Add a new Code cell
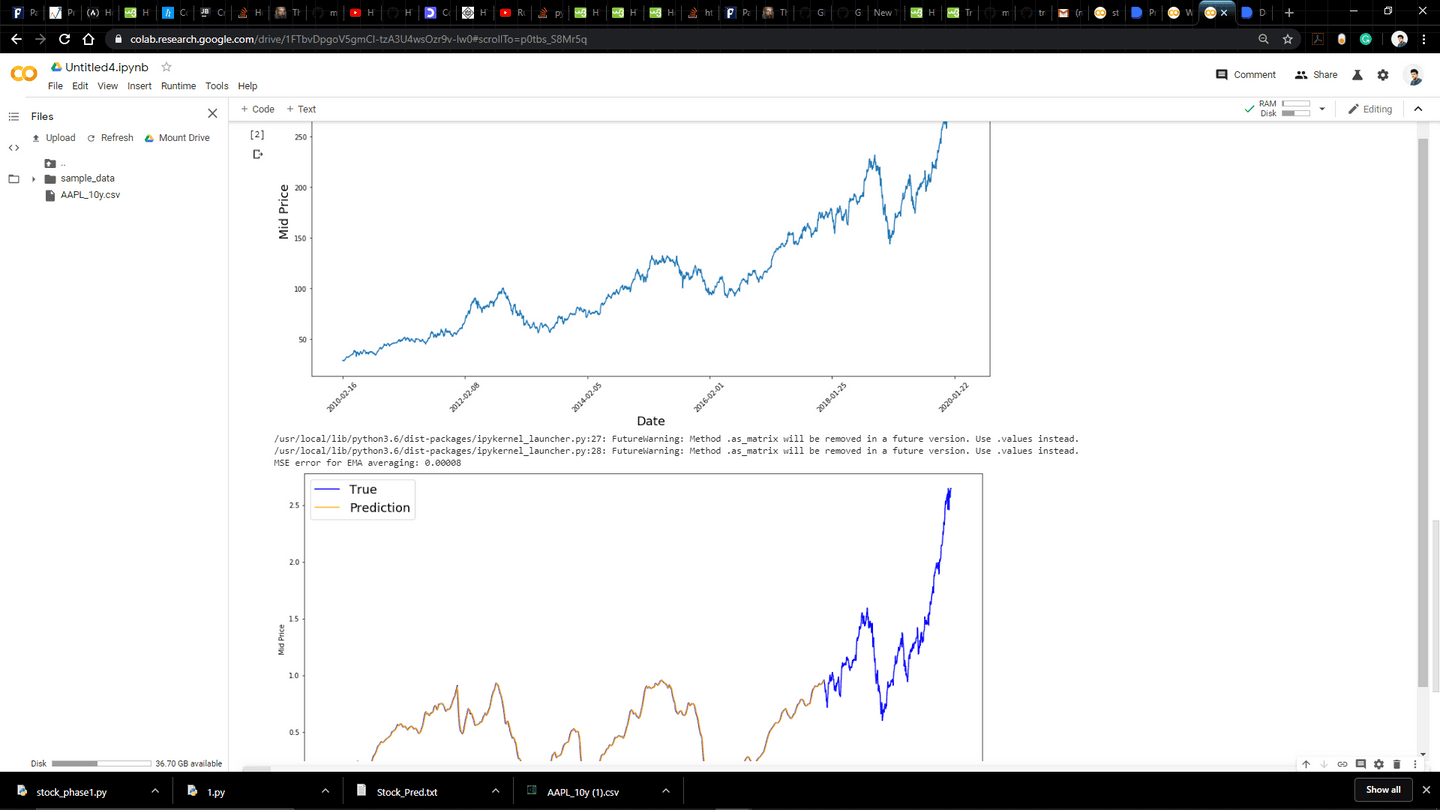Viewport: 1440px width, 810px height. click(x=257, y=109)
